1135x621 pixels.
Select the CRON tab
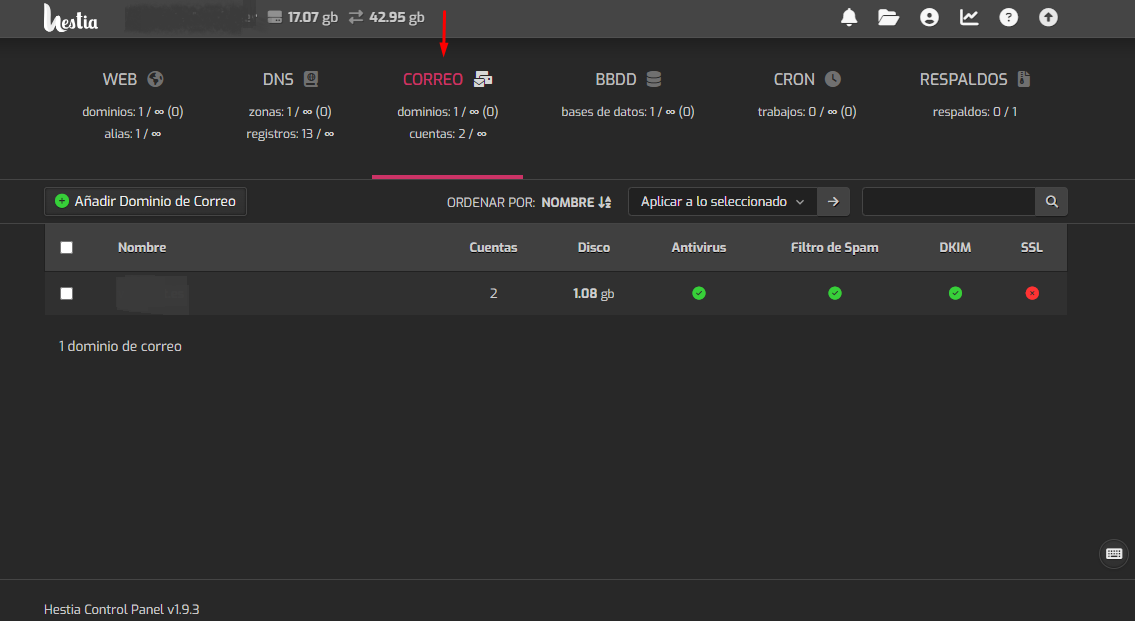pyautogui.click(x=807, y=80)
